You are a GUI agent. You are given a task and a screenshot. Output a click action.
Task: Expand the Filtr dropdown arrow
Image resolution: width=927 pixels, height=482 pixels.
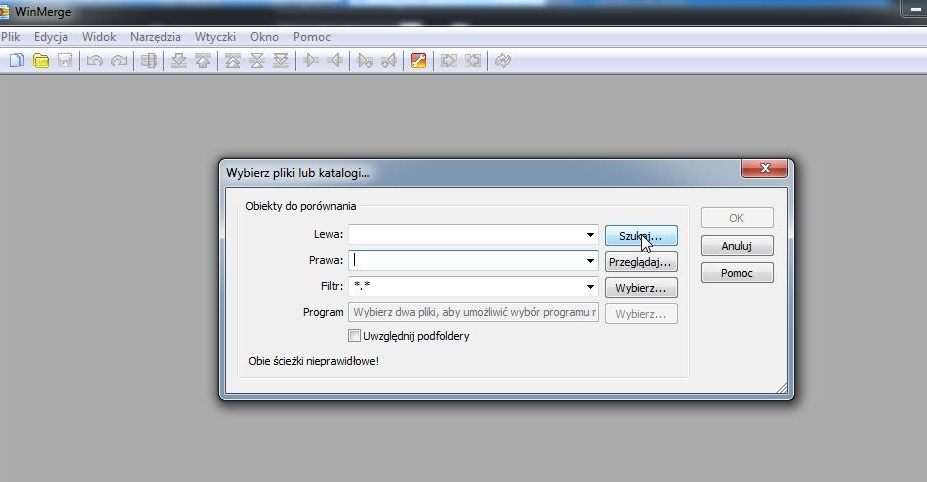(590, 287)
